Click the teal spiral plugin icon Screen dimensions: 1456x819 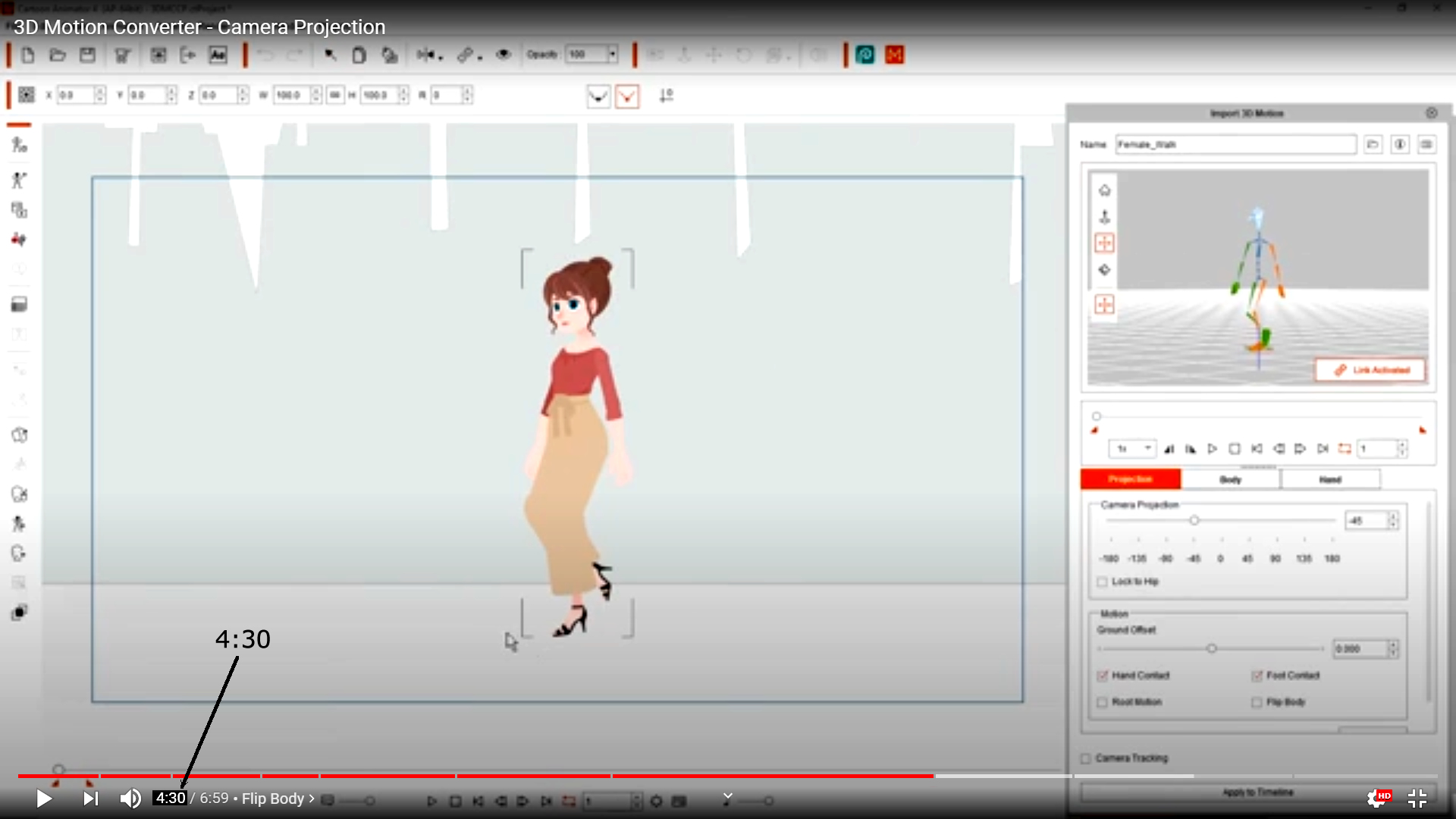[x=865, y=55]
